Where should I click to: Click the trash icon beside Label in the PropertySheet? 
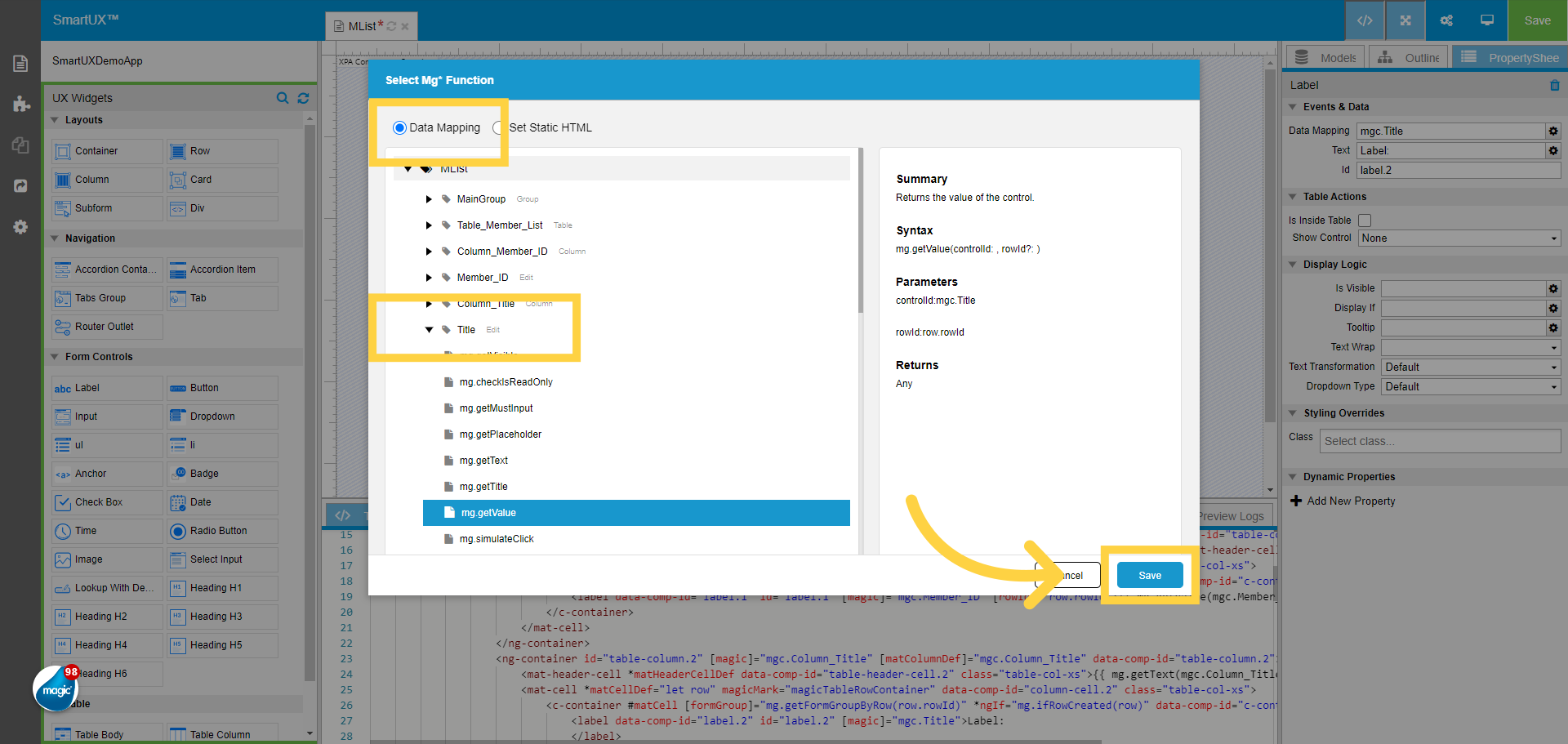coord(1554,85)
